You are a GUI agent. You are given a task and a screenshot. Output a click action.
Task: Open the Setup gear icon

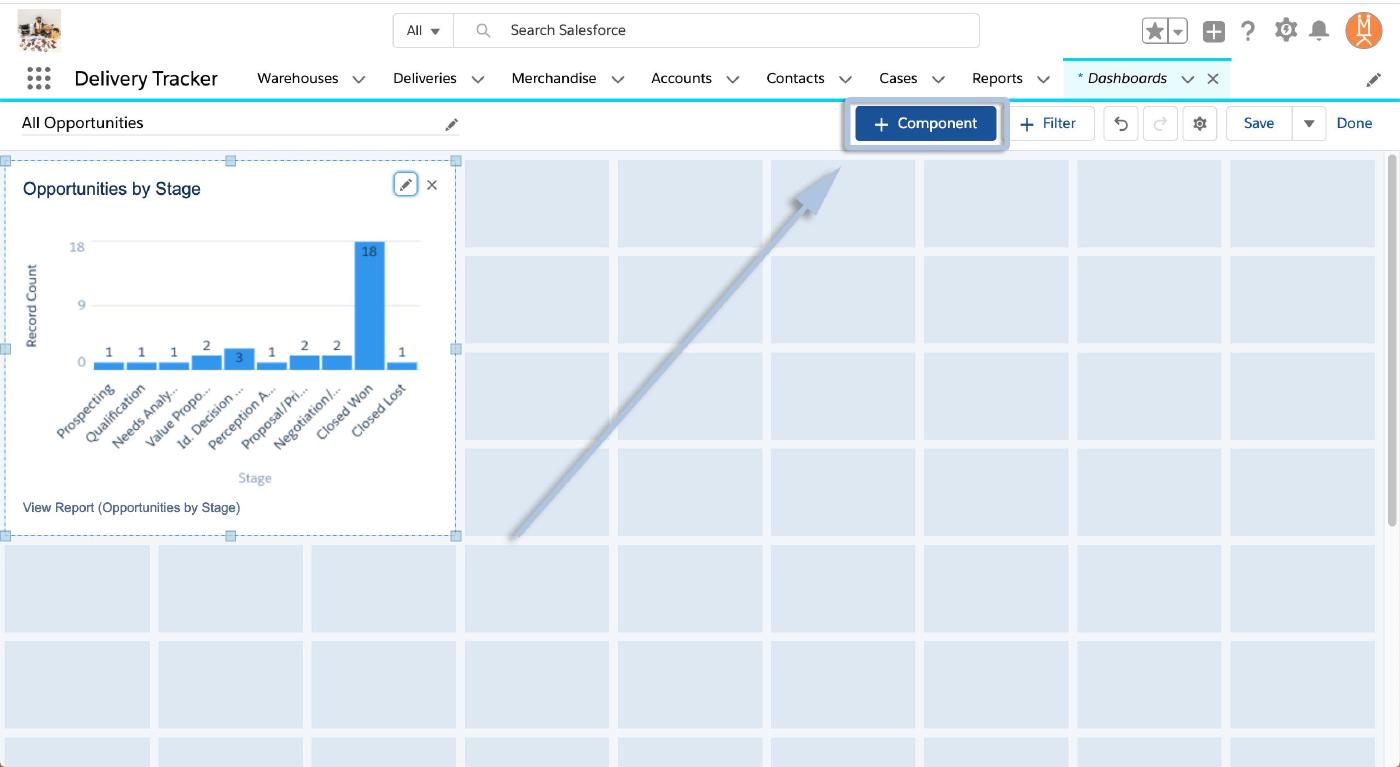1285,31
